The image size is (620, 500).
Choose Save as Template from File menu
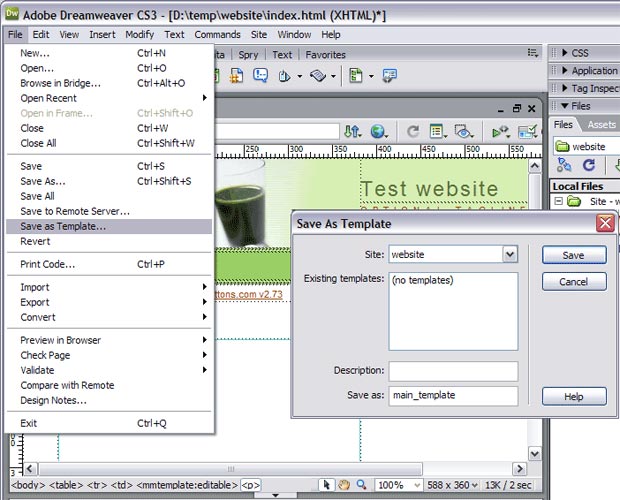click(x=109, y=226)
